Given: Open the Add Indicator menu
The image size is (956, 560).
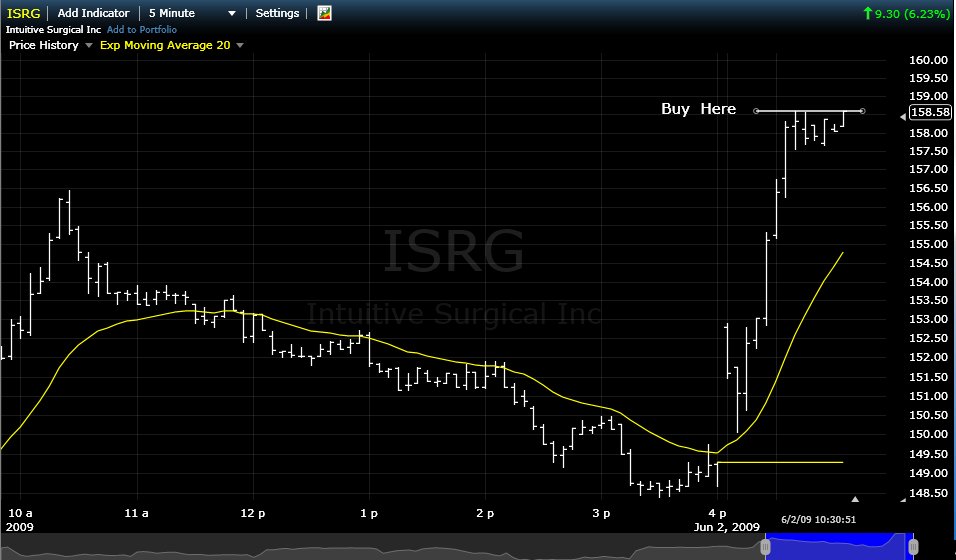Looking at the screenshot, I should click(x=93, y=13).
